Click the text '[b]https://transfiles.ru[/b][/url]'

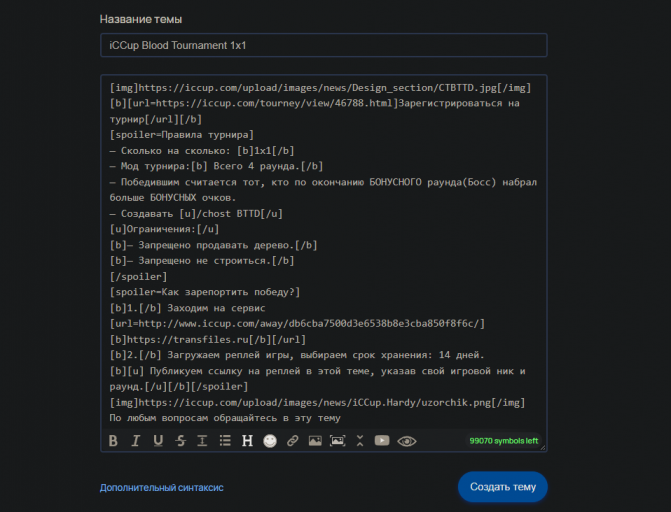click(208, 339)
